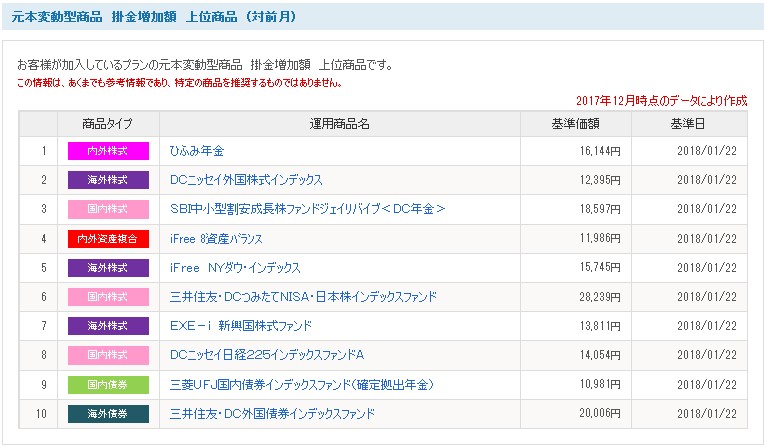Open iFree NYダウ・インデックス link

click(x=235, y=268)
